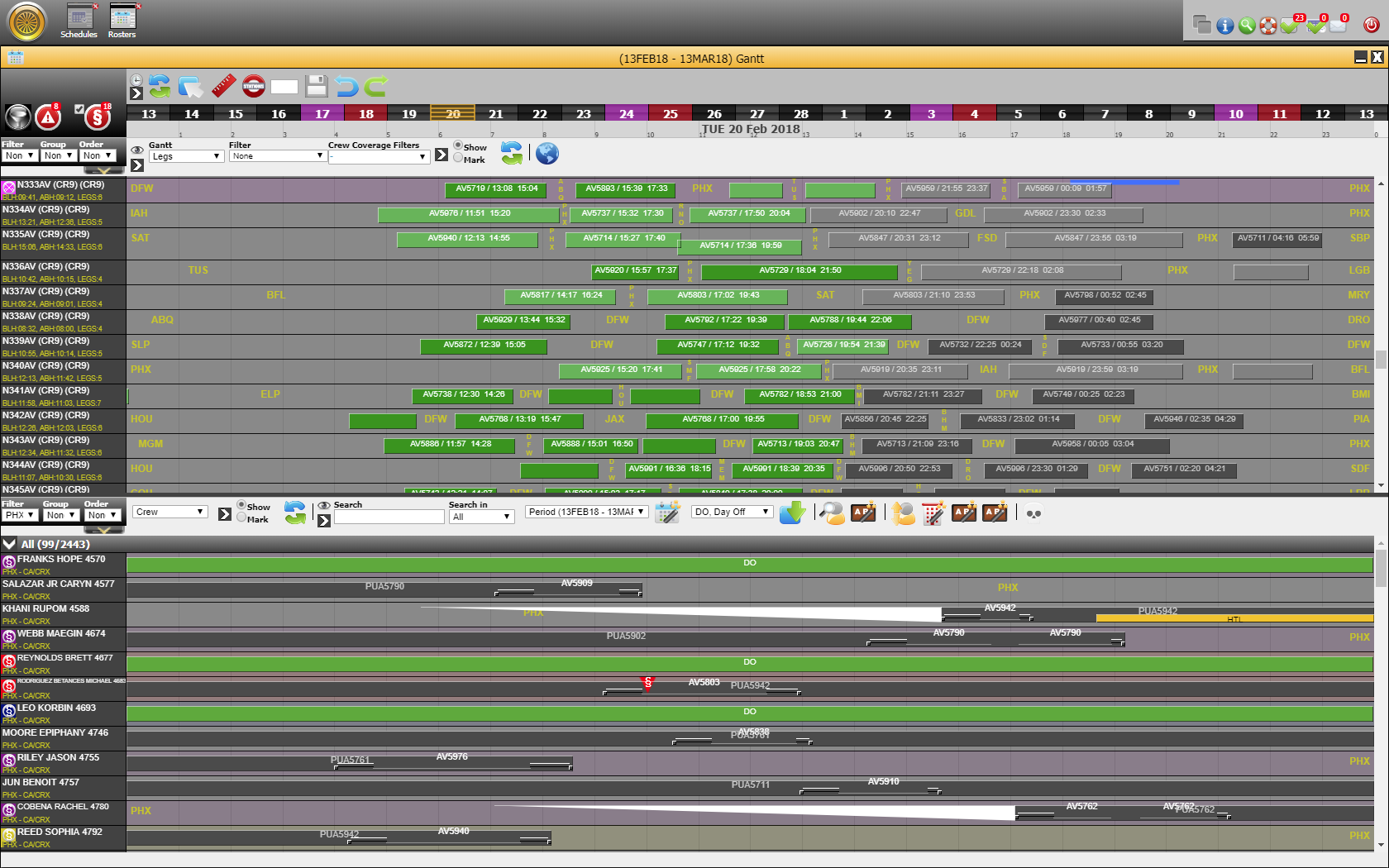Click the red ruler measure tool
Screen dimensions: 1389x868
click(x=223, y=86)
